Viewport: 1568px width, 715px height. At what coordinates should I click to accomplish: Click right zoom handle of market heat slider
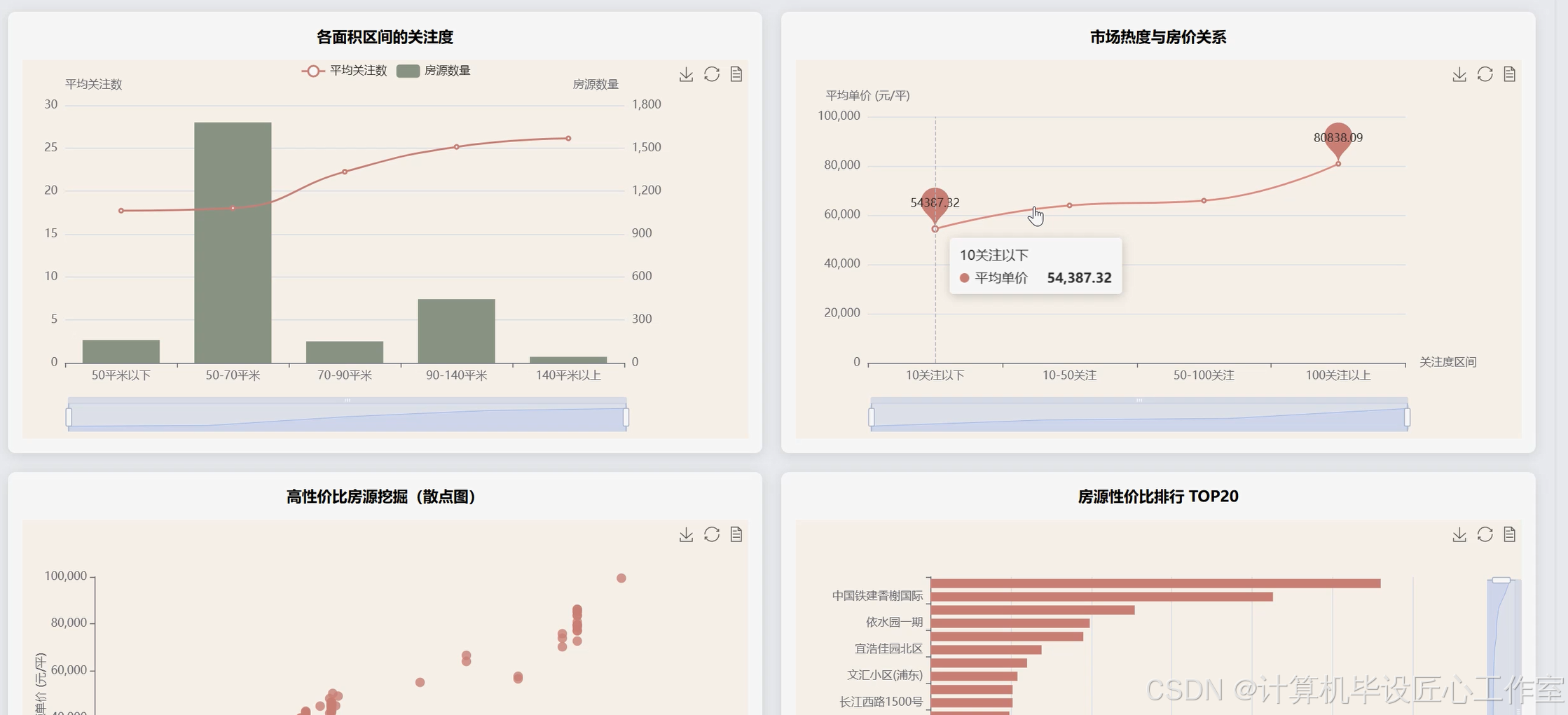pyautogui.click(x=1407, y=417)
